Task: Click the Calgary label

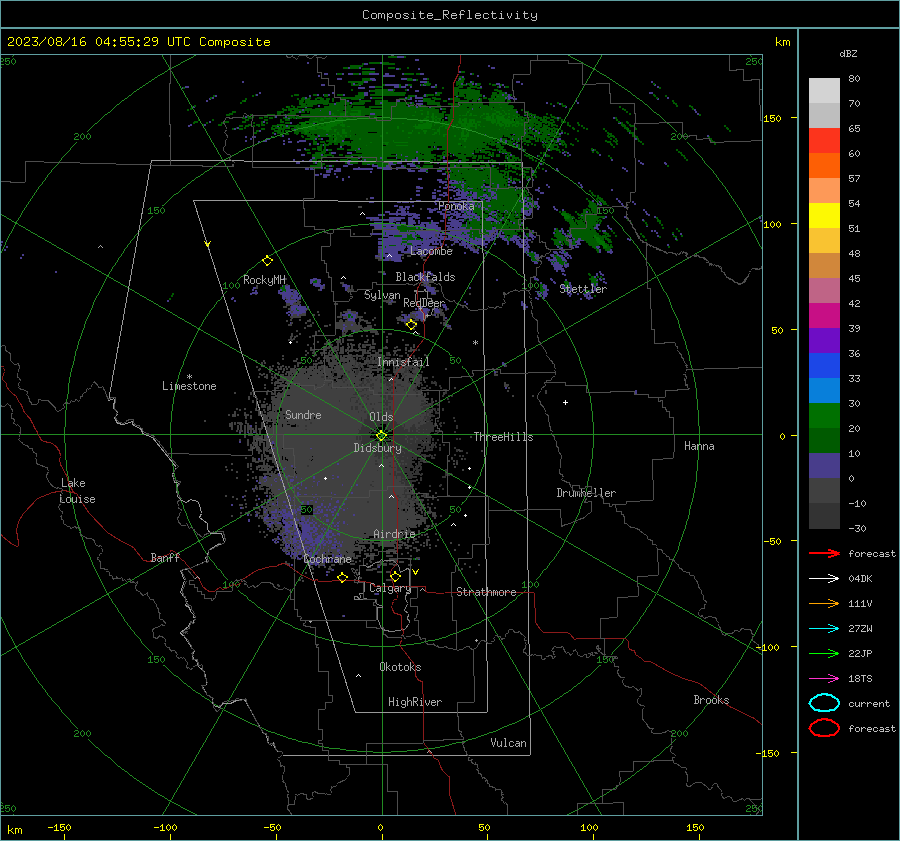Action: [390, 588]
